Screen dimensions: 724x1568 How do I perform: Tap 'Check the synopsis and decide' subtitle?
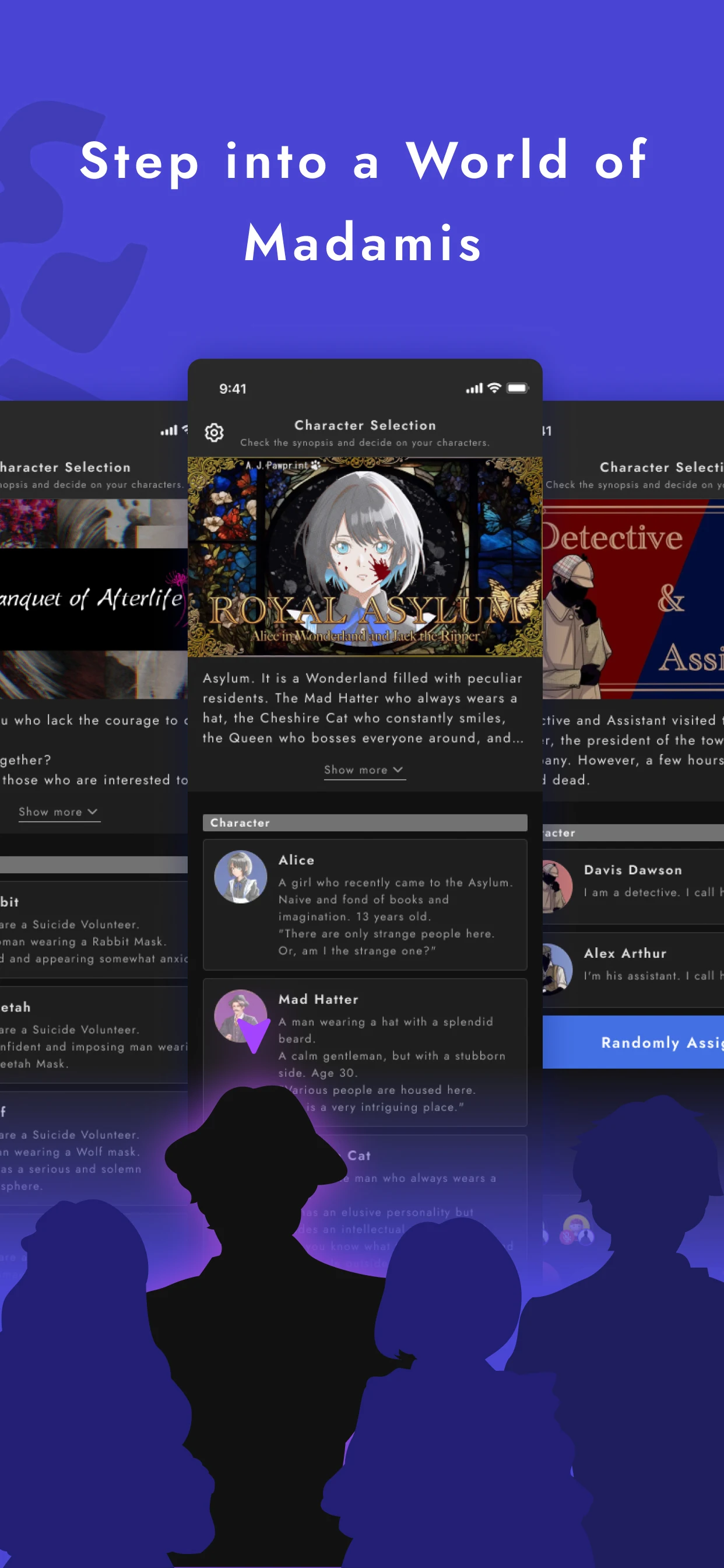point(364,443)
